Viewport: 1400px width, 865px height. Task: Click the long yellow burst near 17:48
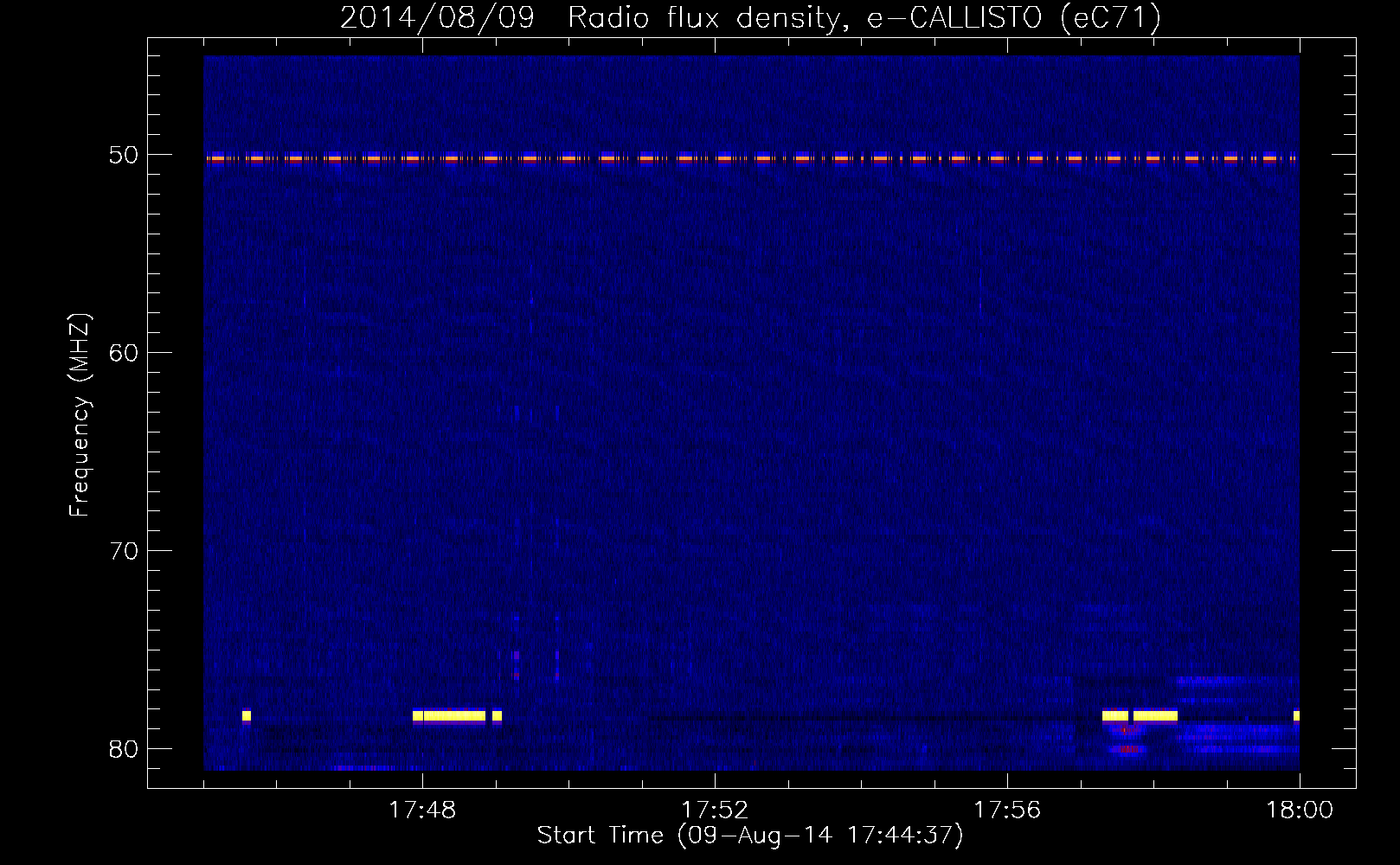(x=449, y=715)
